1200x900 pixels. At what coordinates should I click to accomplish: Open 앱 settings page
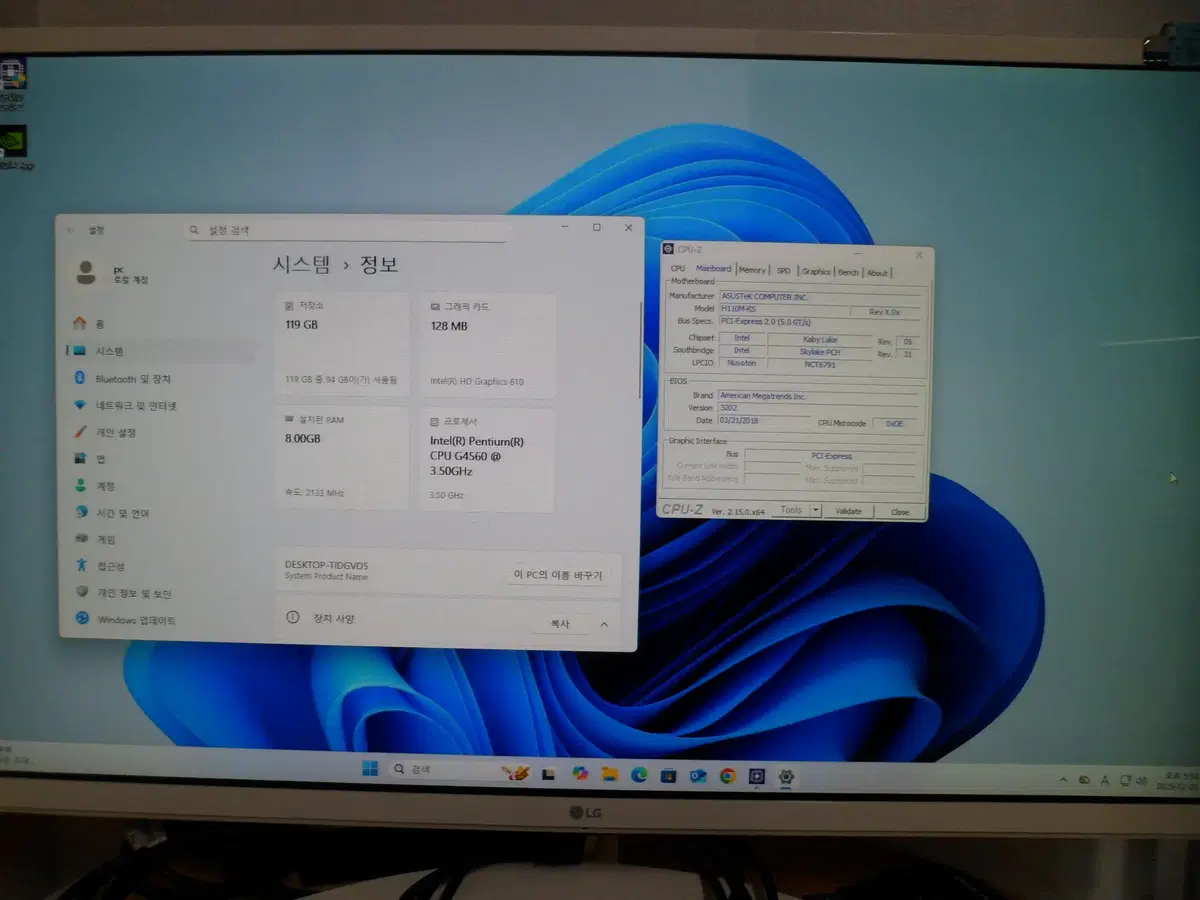click(x=158, y=459)
